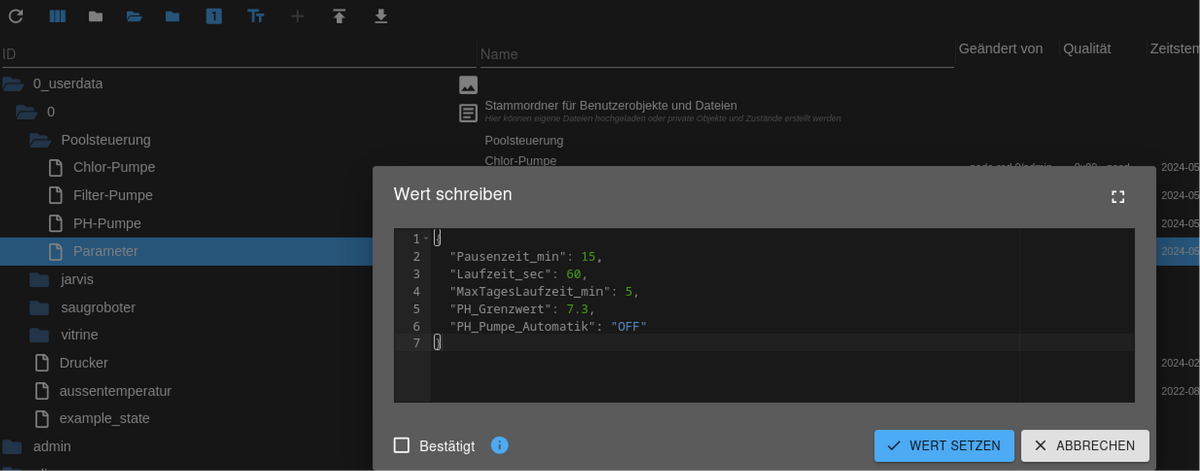Click the download arrow toolbar icon
This screenshot has width=1200, height=471.
[x=380, y=16]
